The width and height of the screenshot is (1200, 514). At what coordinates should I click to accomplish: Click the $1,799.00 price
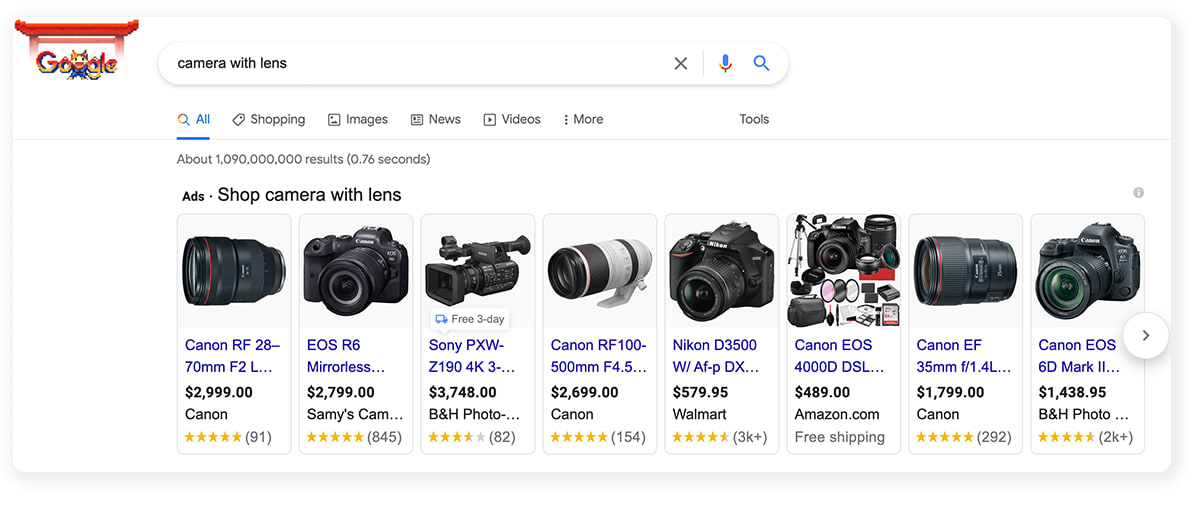coord(951,392)
